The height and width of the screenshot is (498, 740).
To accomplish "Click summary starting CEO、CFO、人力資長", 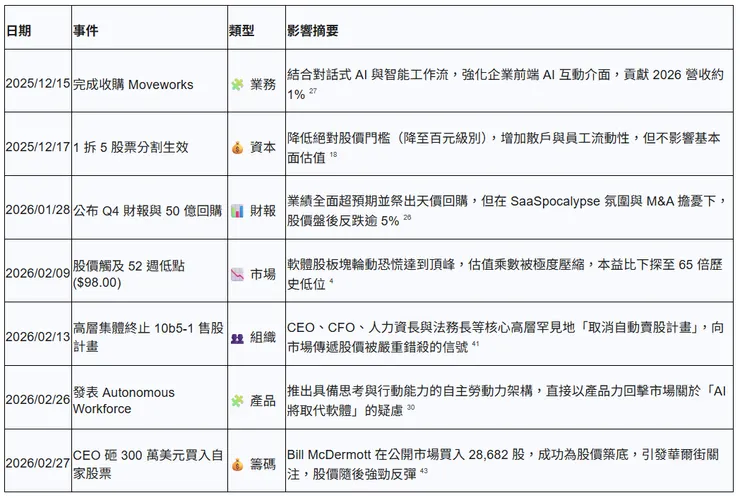I will point(505,337).
